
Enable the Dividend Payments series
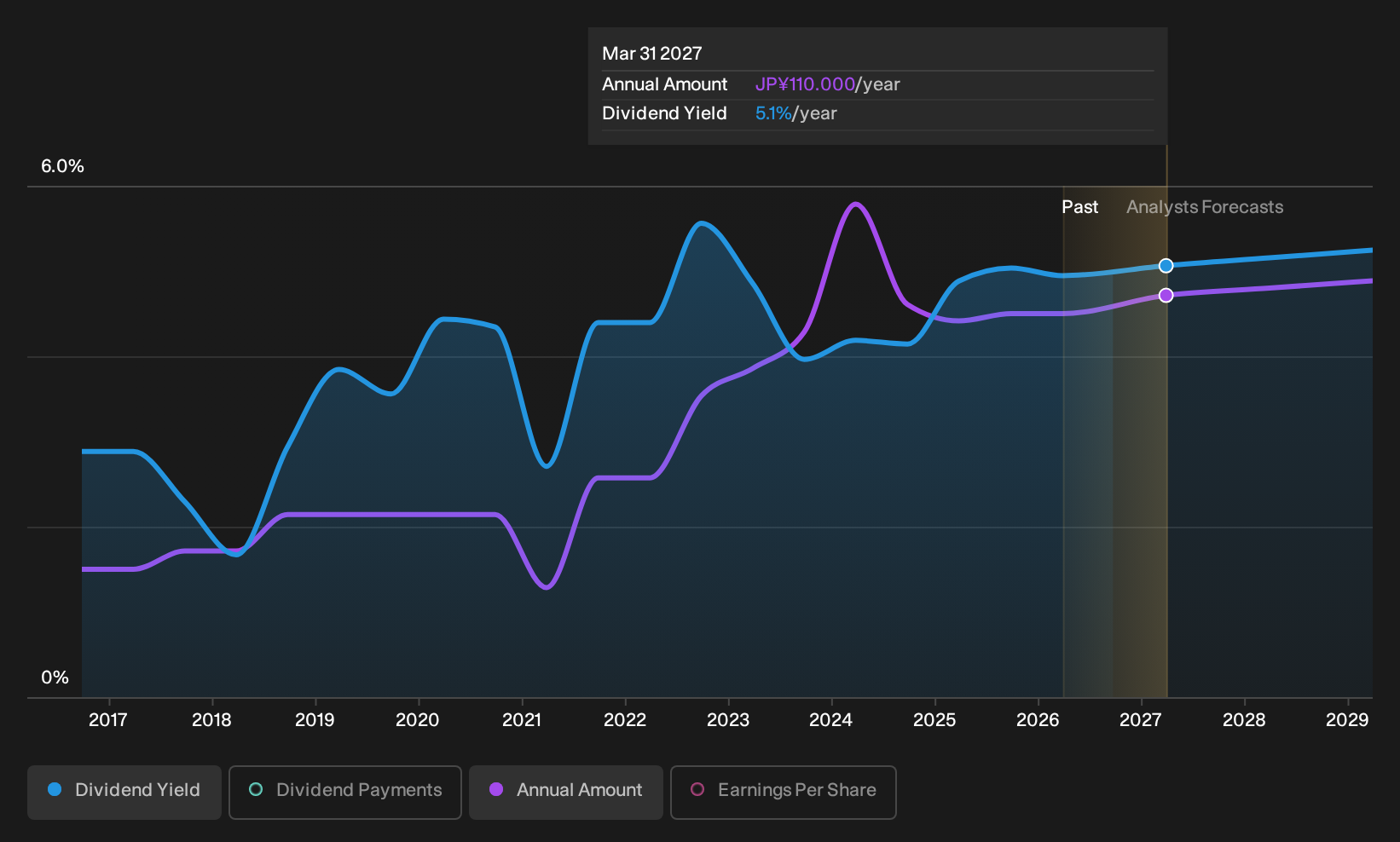click(x=345, y=793)
